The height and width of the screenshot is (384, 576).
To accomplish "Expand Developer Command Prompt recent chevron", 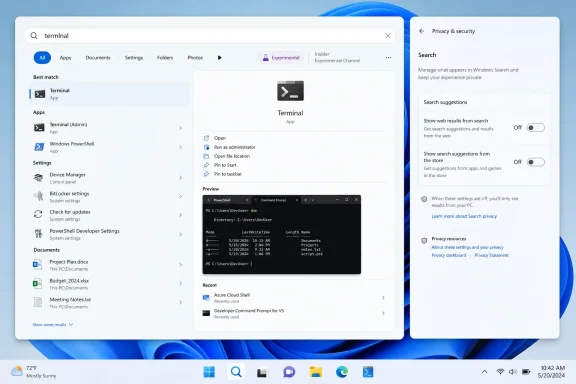I will point(383,313).
